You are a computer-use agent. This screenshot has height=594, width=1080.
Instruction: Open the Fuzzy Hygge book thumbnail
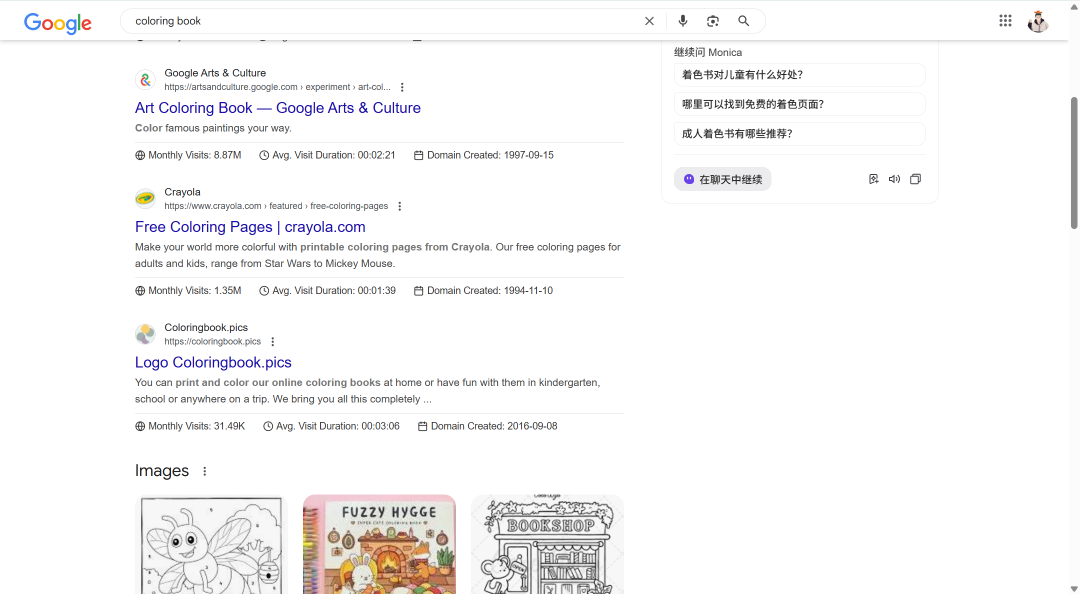tap(380, 544)
